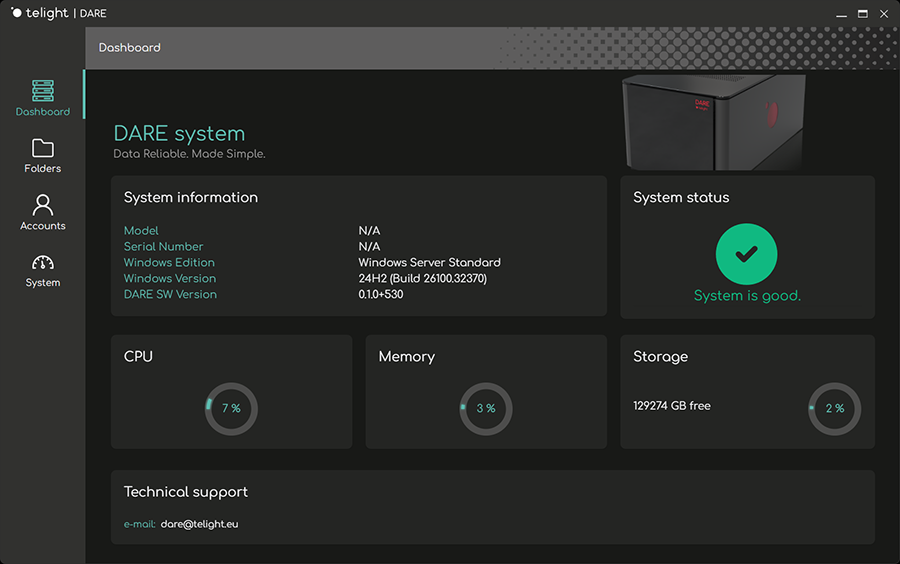900x564 pixels.
Task: Click the DARE device product image
Action: pyautogui.click(x=712, y=122)
